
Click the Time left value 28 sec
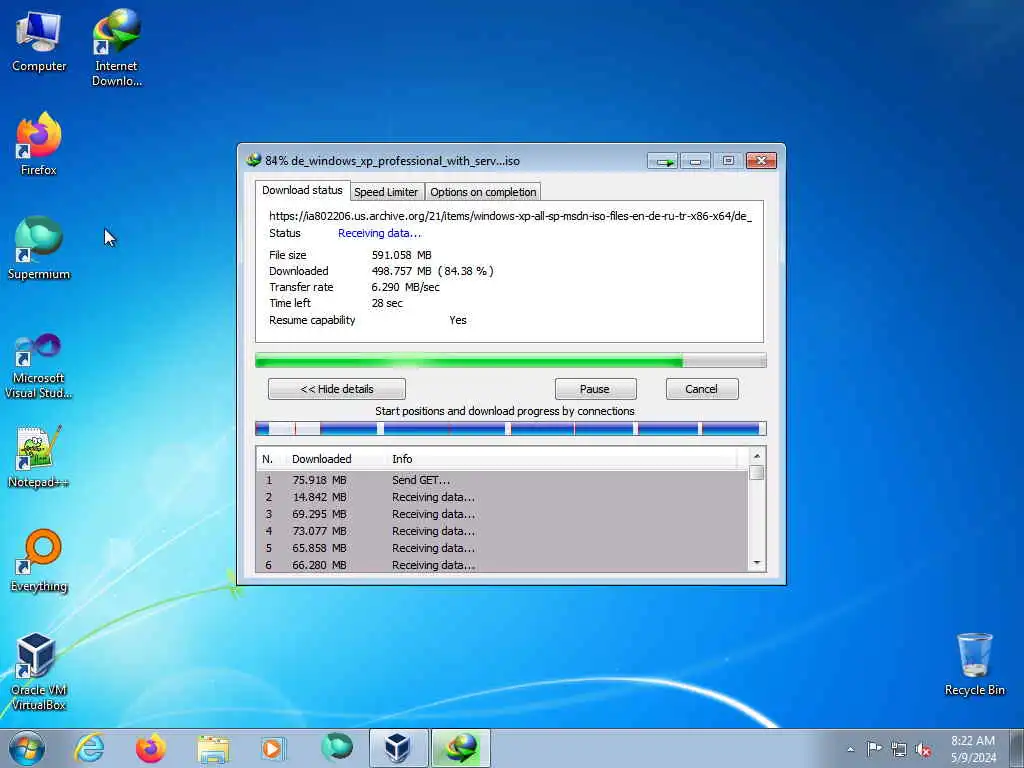[387, 303]
